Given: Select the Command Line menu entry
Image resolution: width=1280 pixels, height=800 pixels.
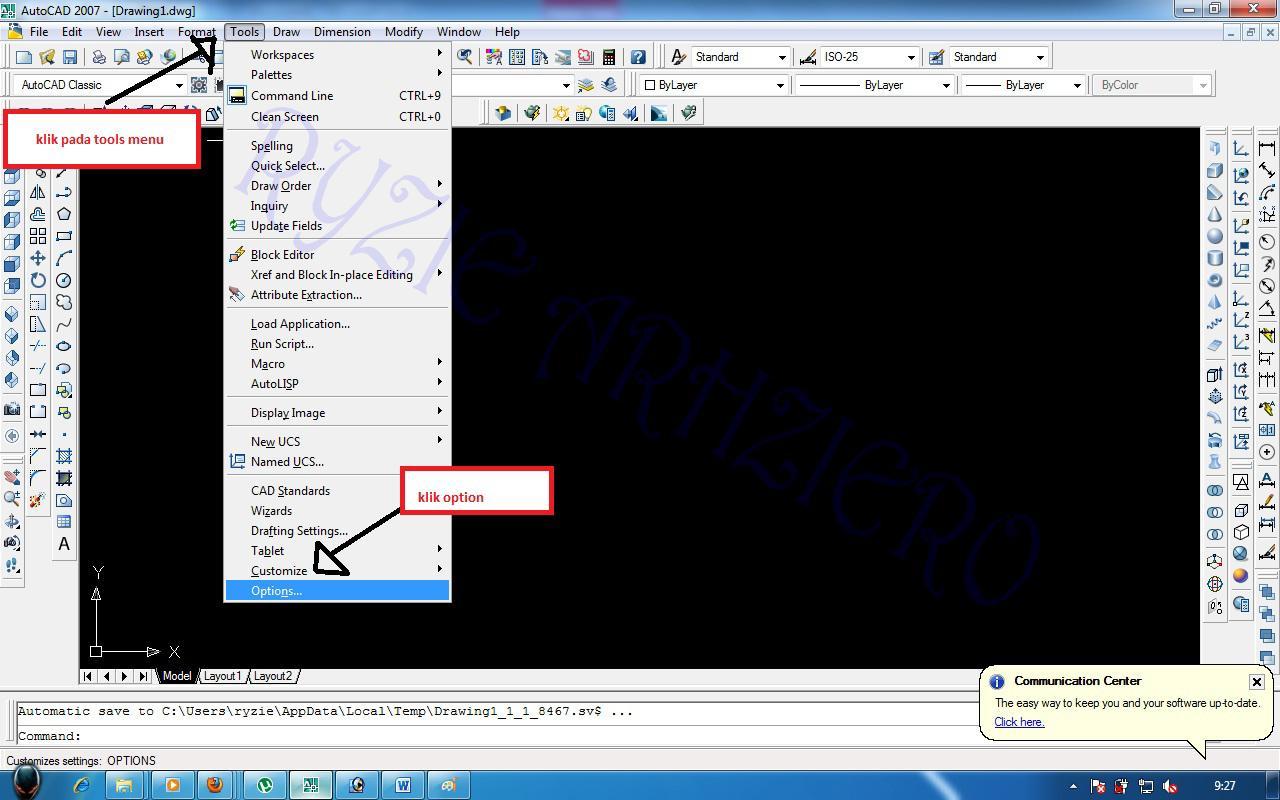Looking at the screenshot, I should coord(337,96).
